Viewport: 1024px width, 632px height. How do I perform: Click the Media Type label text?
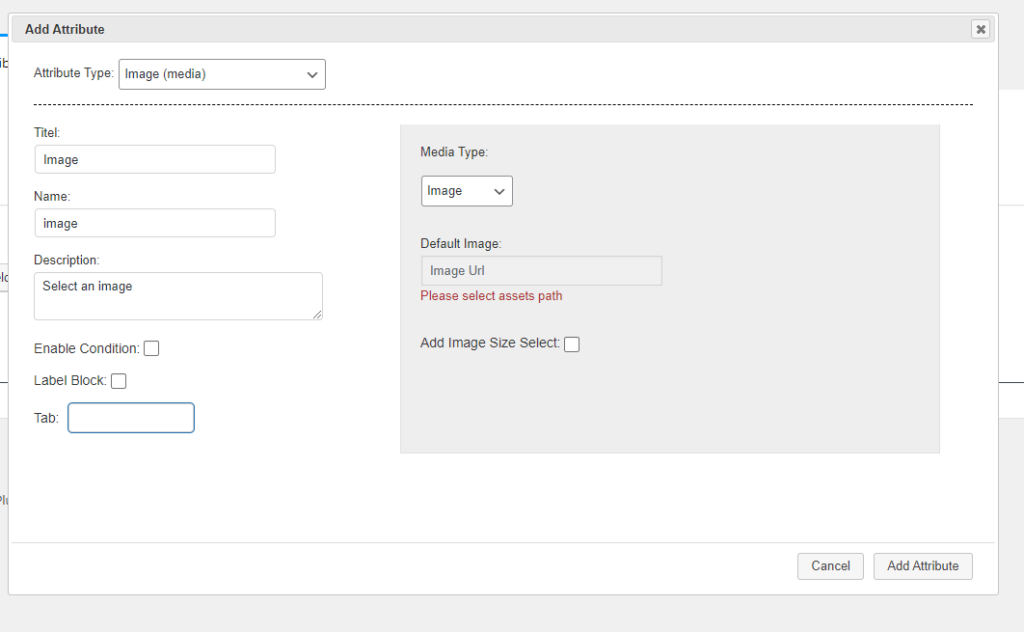[x=454, y=152]
